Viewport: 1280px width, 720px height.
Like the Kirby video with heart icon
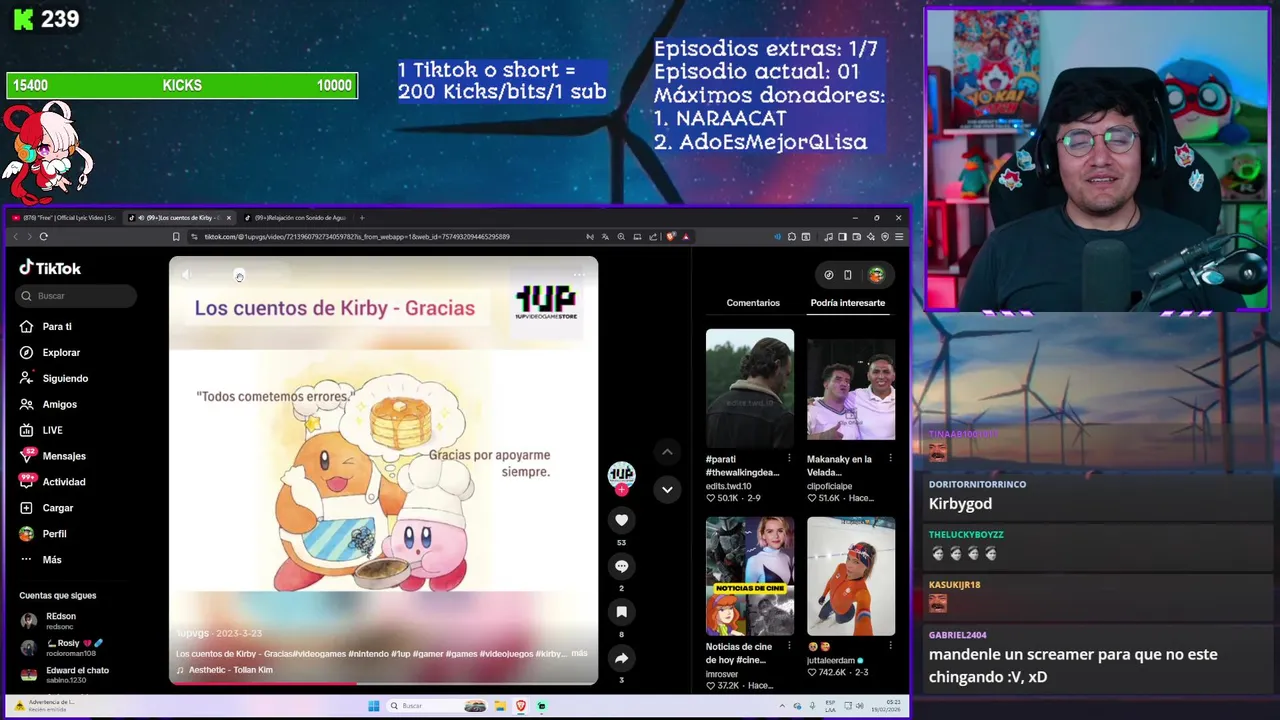tap(621, 520)
